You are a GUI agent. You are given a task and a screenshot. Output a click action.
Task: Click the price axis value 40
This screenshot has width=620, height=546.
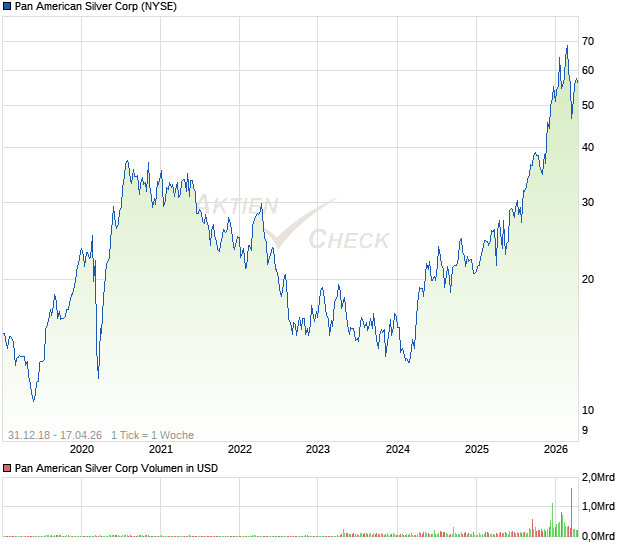(588, 148)
